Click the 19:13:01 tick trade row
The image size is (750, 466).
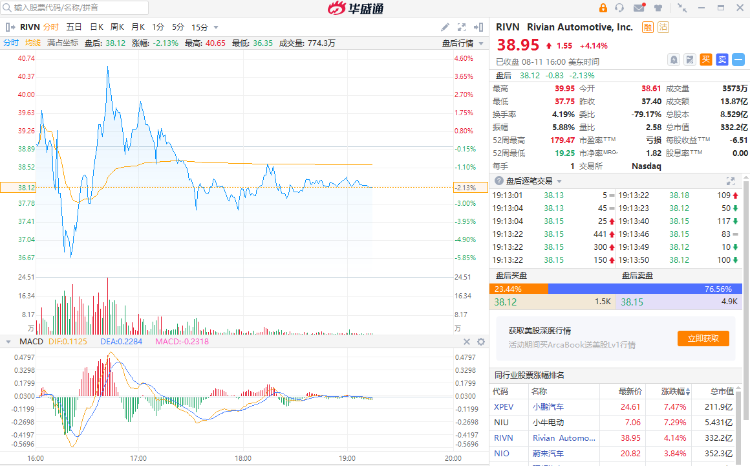[552, 195]
